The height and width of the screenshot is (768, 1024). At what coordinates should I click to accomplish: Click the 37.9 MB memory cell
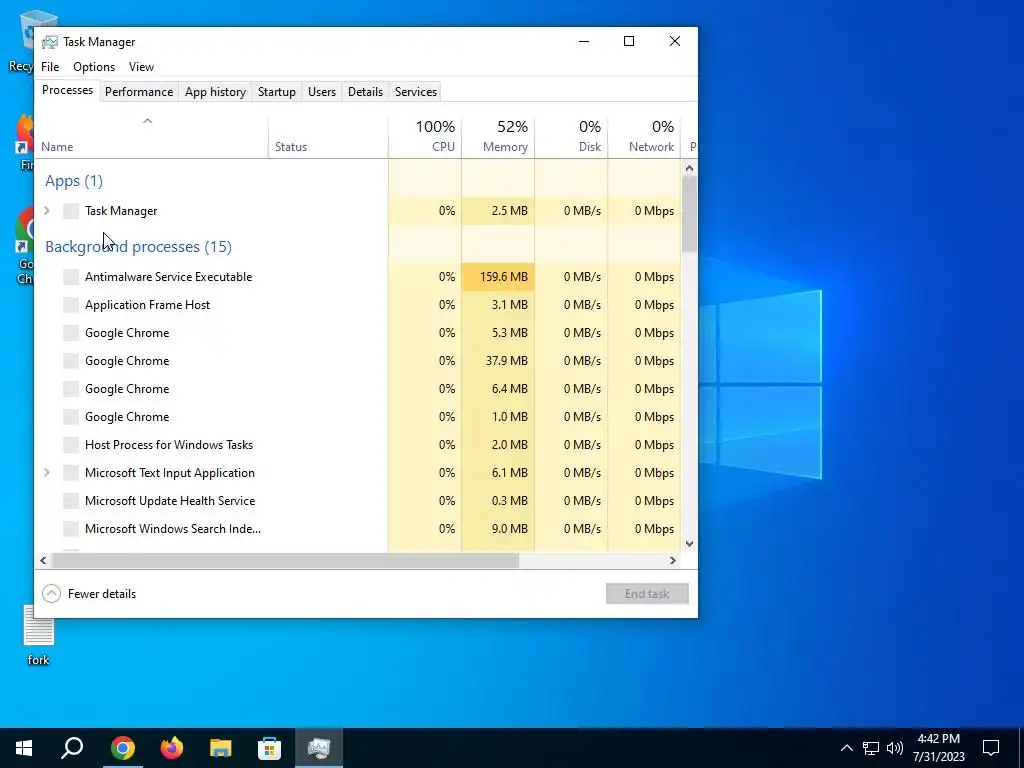[x=498, y=361]
